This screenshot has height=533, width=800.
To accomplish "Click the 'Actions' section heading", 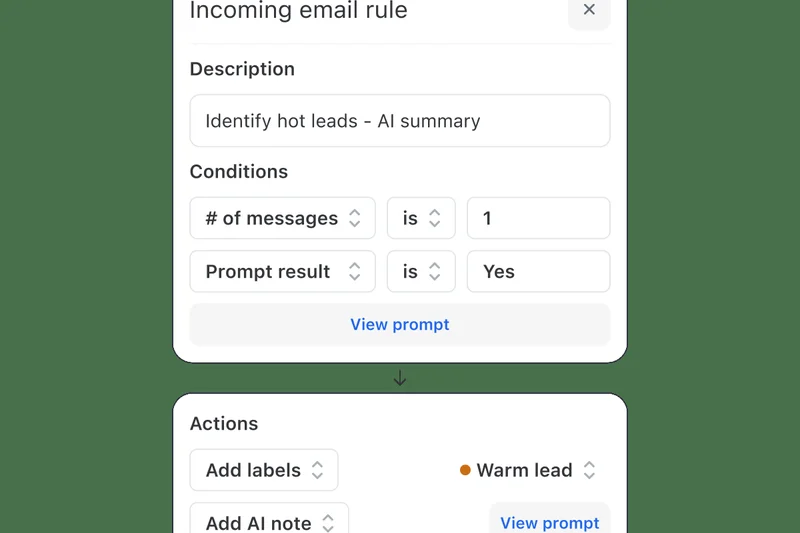I will 224,424.
